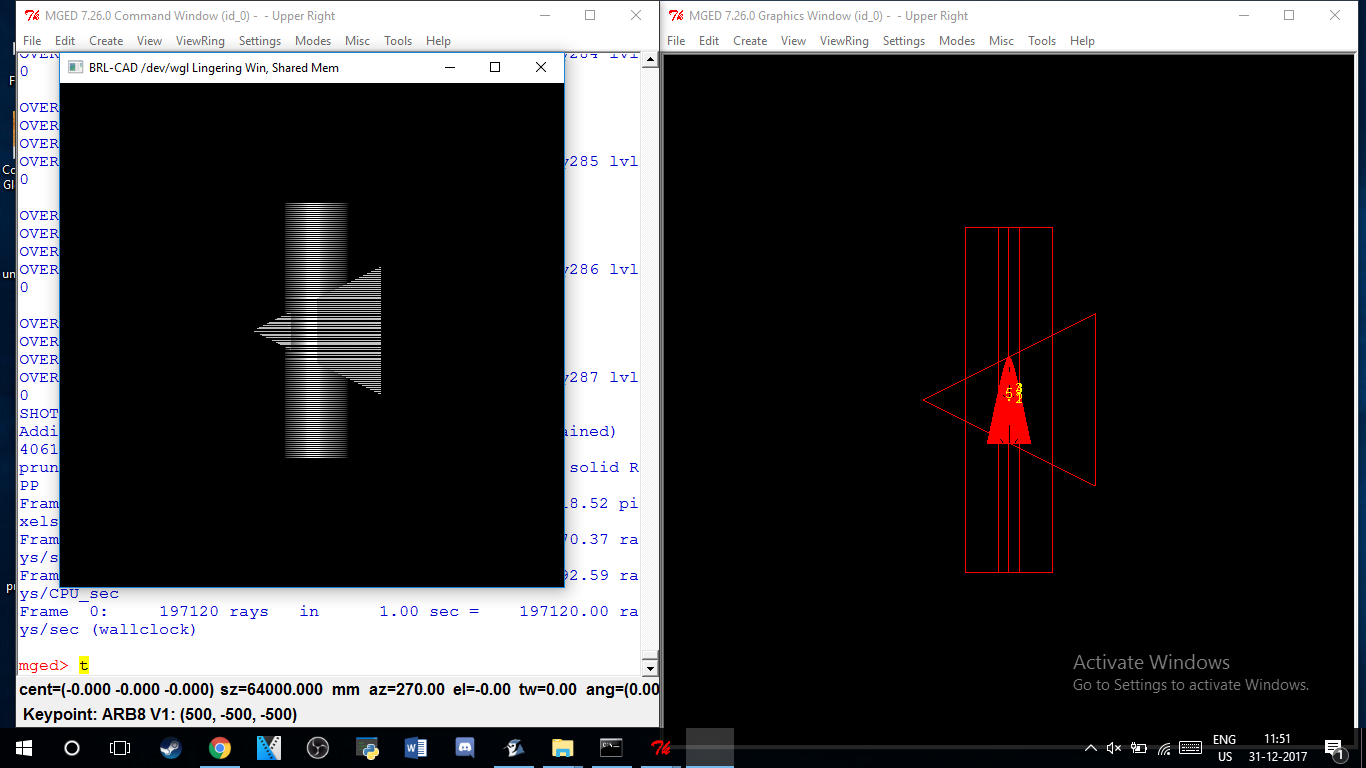
Task: Open Google Chrome from the taskbar
Action: [x=220, y=747]
